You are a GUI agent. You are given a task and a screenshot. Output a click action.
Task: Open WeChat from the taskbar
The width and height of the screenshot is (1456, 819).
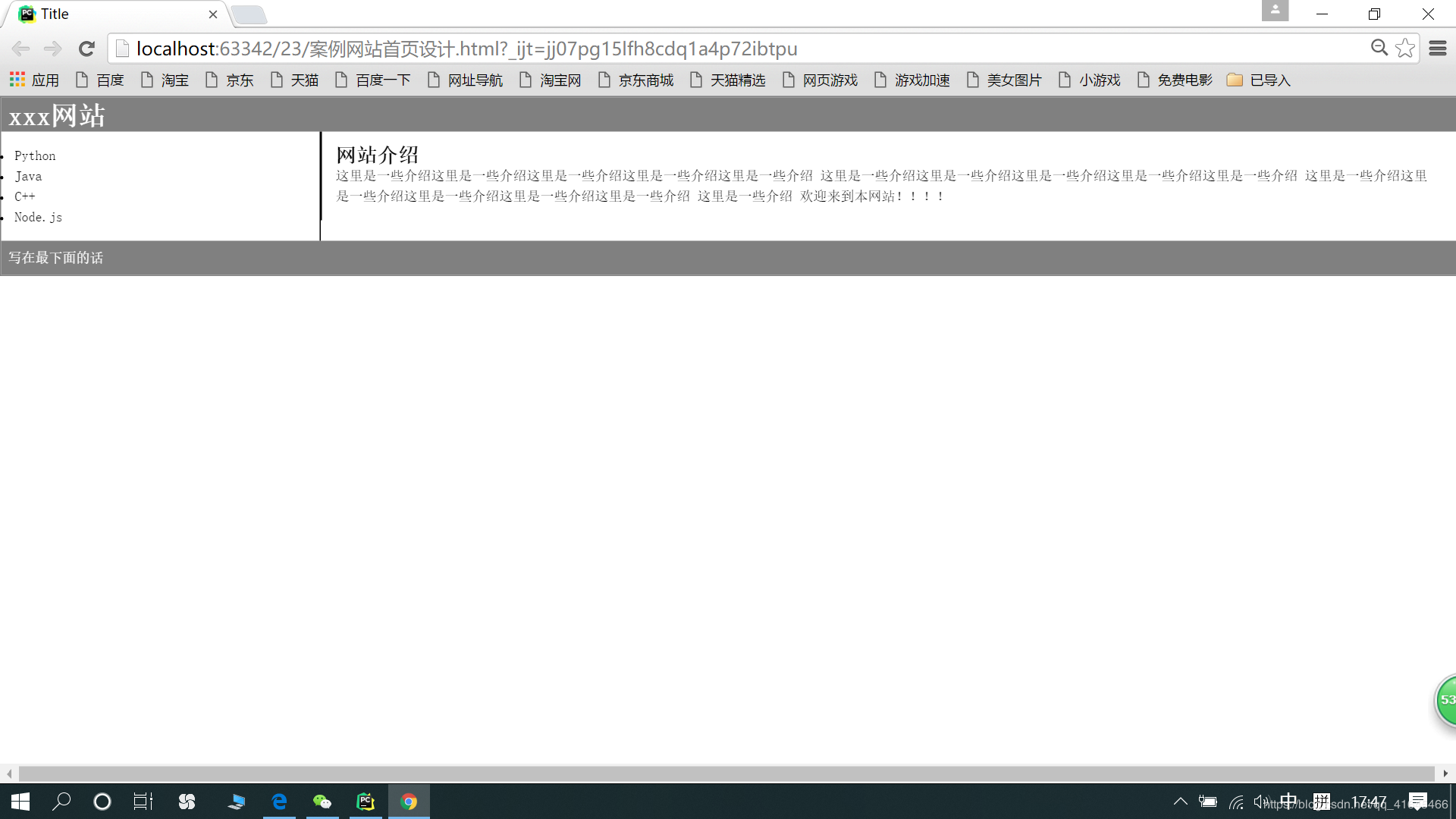point(322,802)
